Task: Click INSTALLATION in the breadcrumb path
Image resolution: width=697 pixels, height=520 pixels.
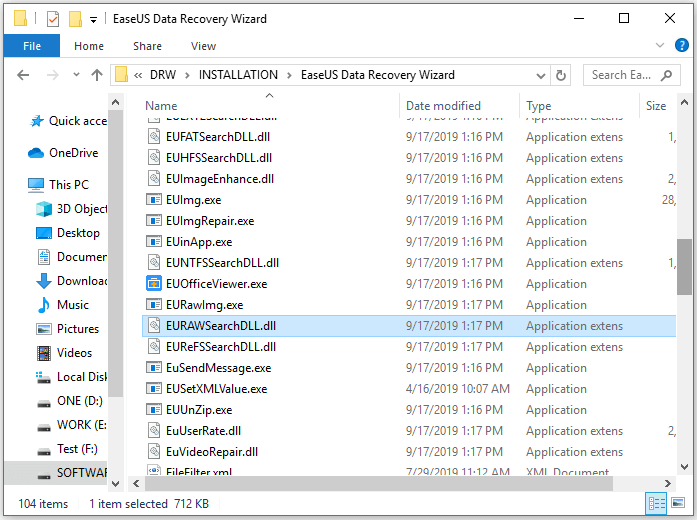Action: [237, 75]
